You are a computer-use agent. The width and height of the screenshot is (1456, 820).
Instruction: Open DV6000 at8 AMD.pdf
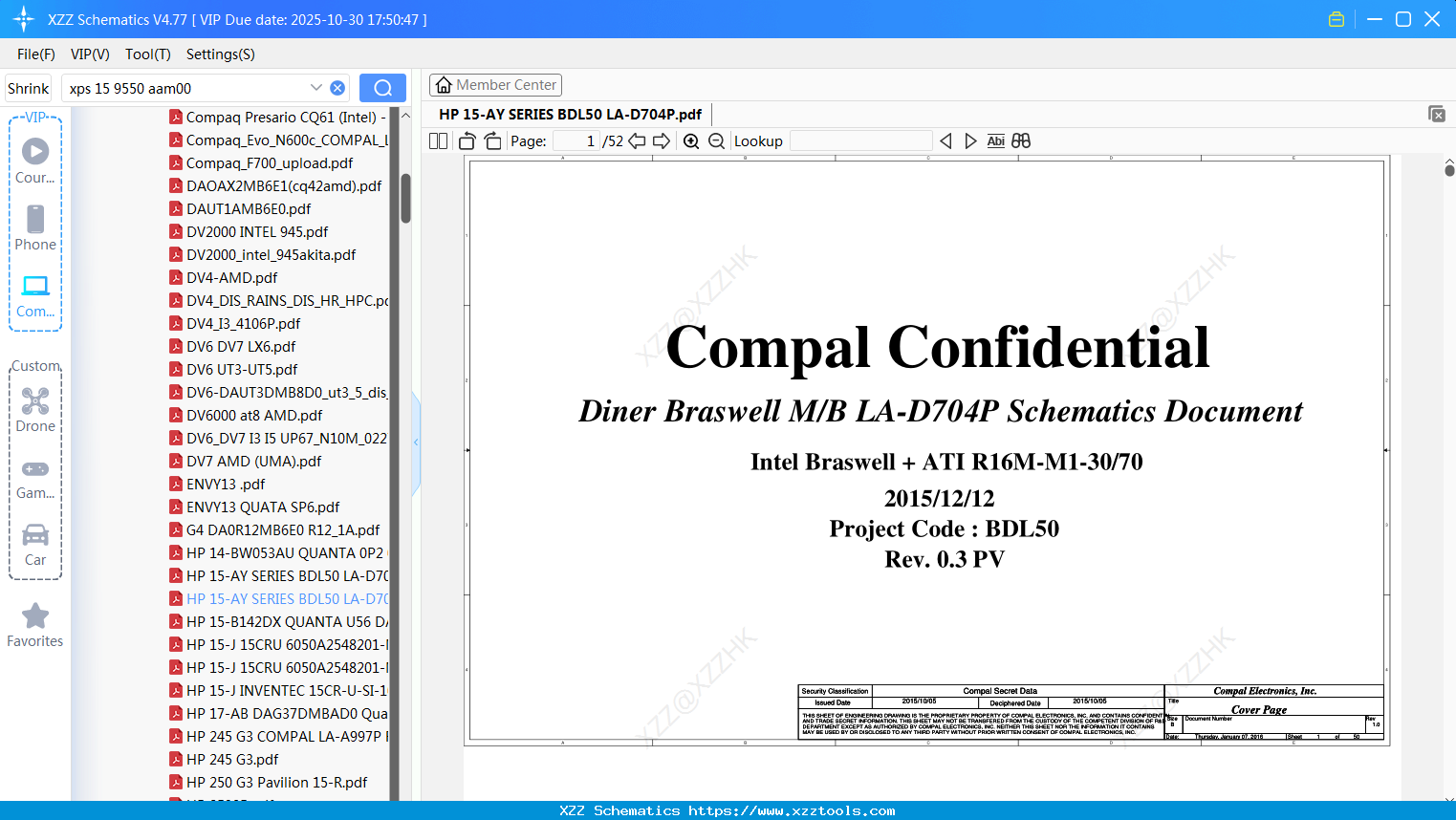(246, 415)
